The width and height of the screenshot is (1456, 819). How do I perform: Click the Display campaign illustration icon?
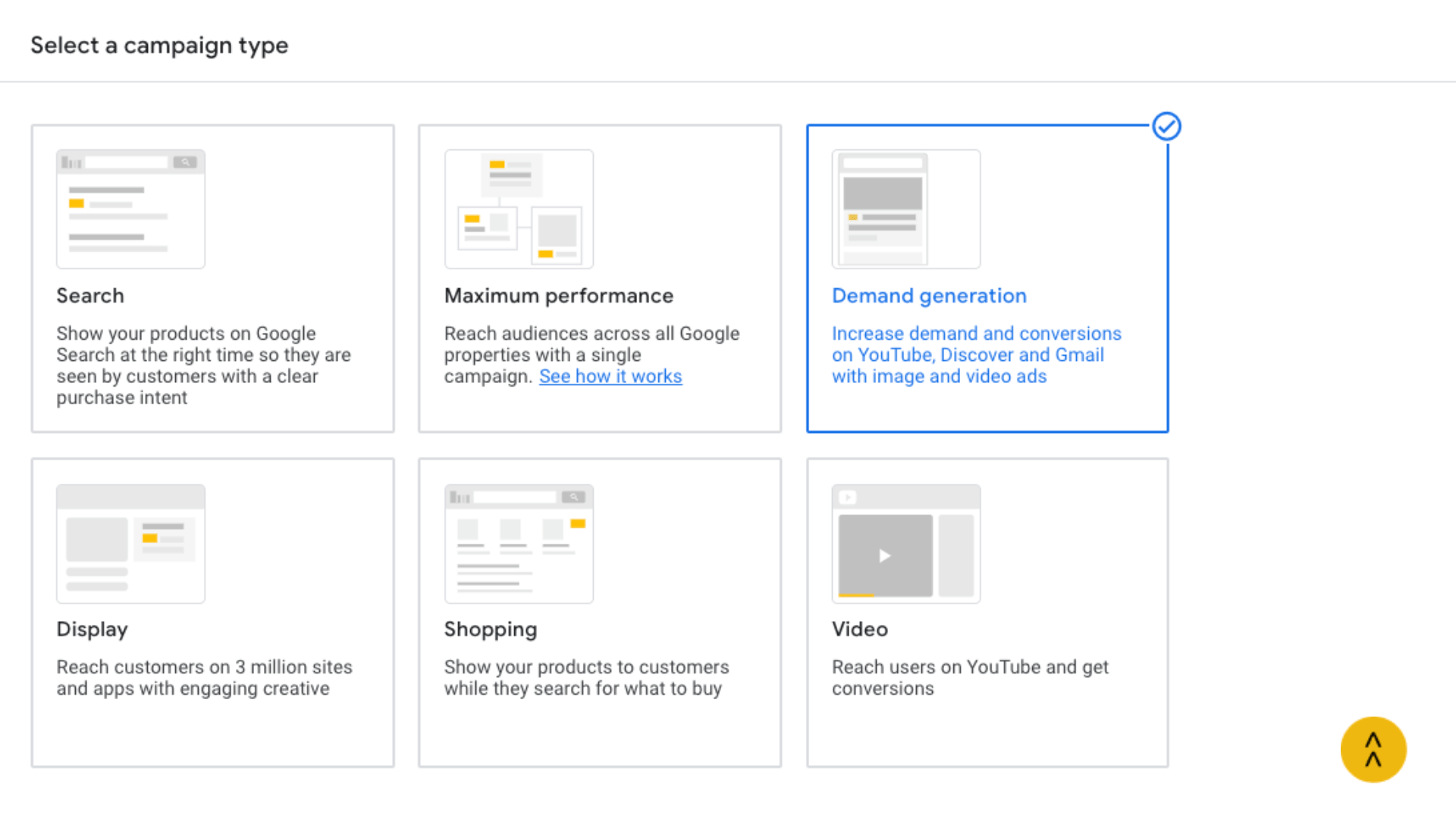click(x=130, y=544)
